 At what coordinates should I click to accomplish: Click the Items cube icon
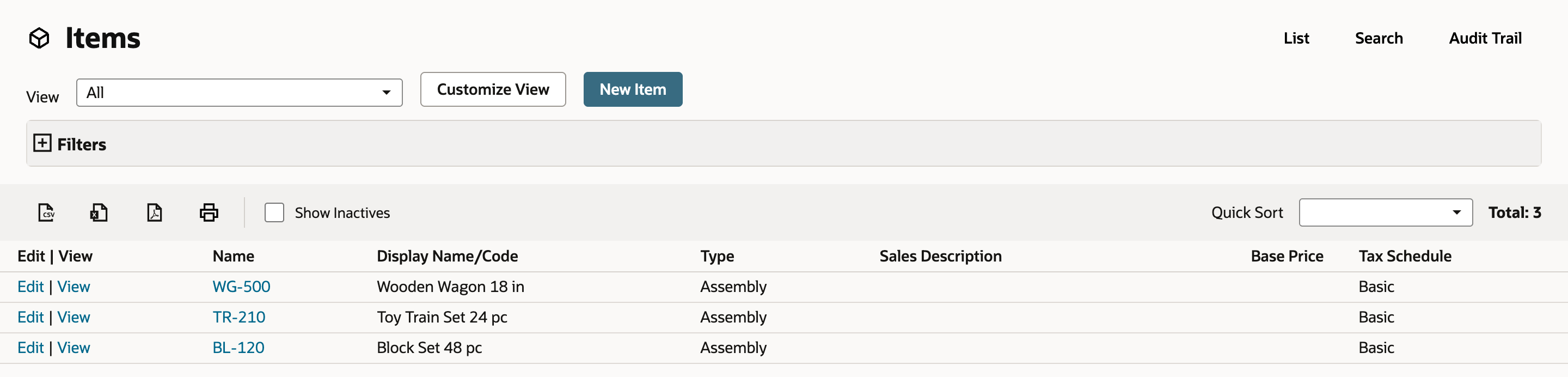pos(39,38)
